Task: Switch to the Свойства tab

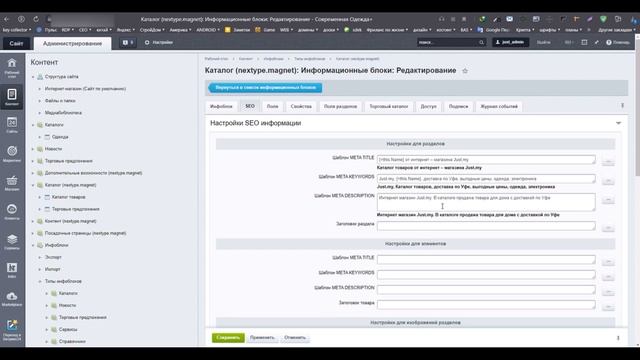Action: (301, 107)
